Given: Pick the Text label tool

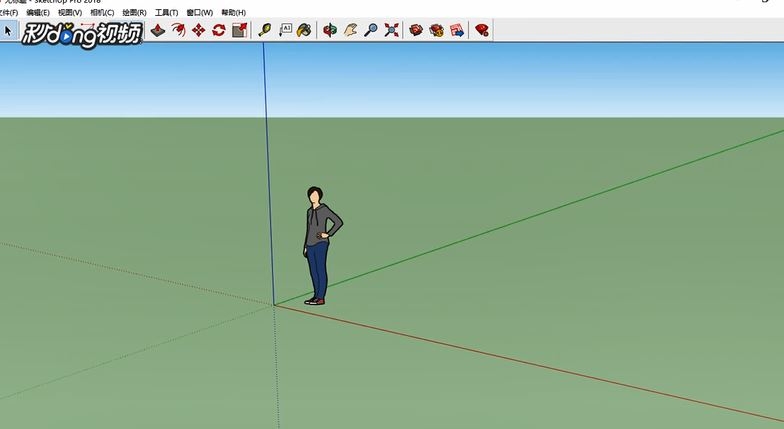Looking at the screenshot, I should tap(285, 30).
